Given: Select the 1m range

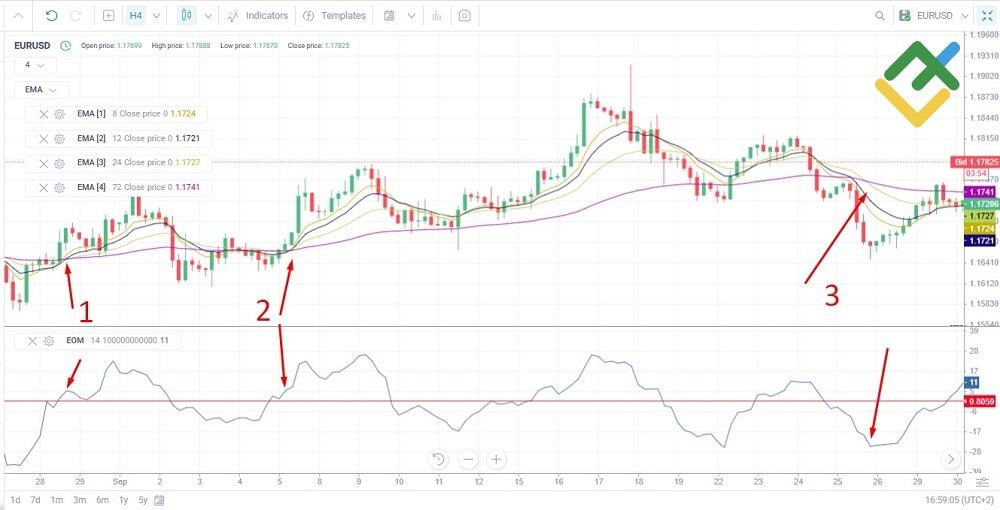Looking at the screenshot, I should tap(57, 500).
